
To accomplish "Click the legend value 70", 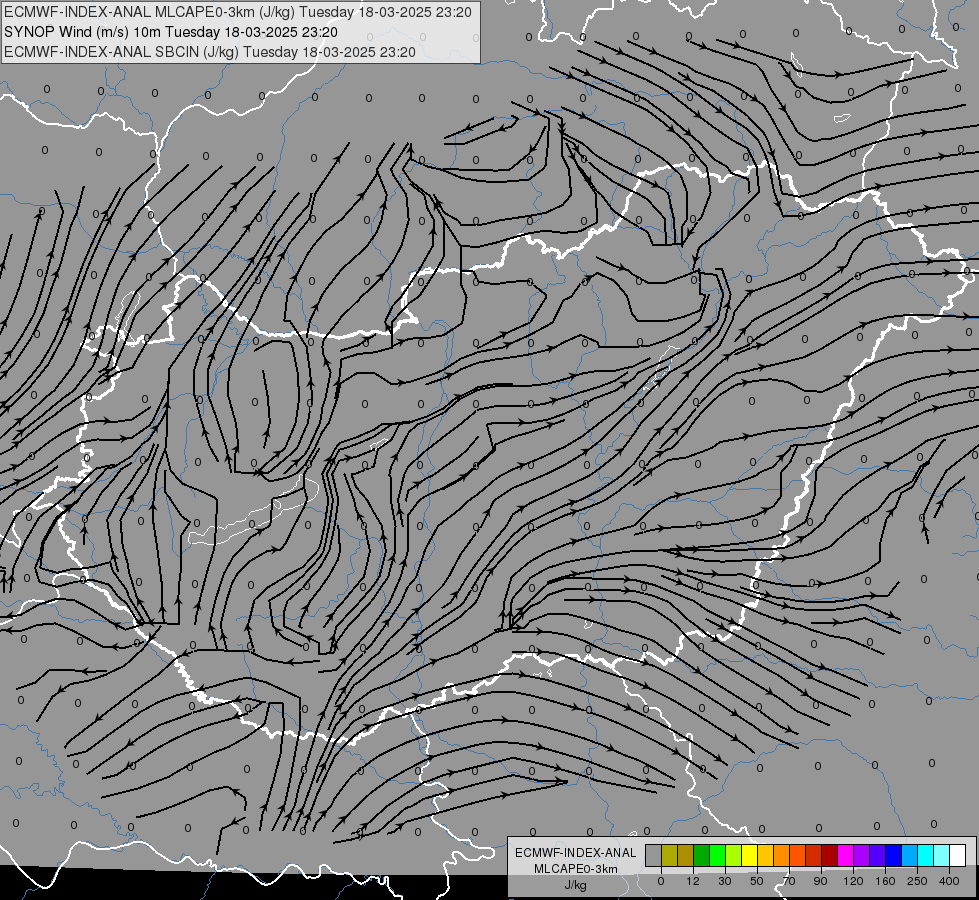I will pos(789,881).
